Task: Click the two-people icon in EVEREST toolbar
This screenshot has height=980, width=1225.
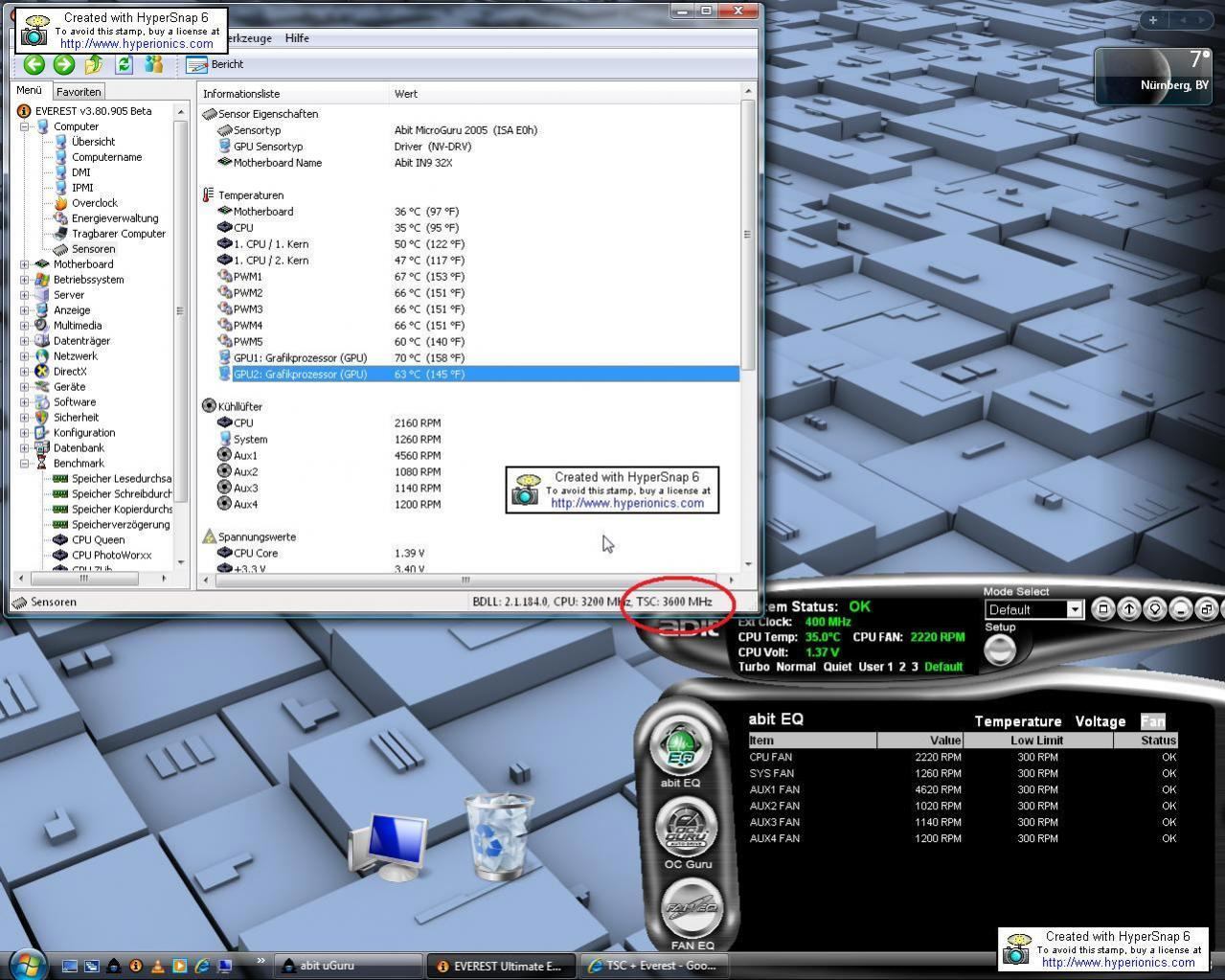Action: pos(153,64)
